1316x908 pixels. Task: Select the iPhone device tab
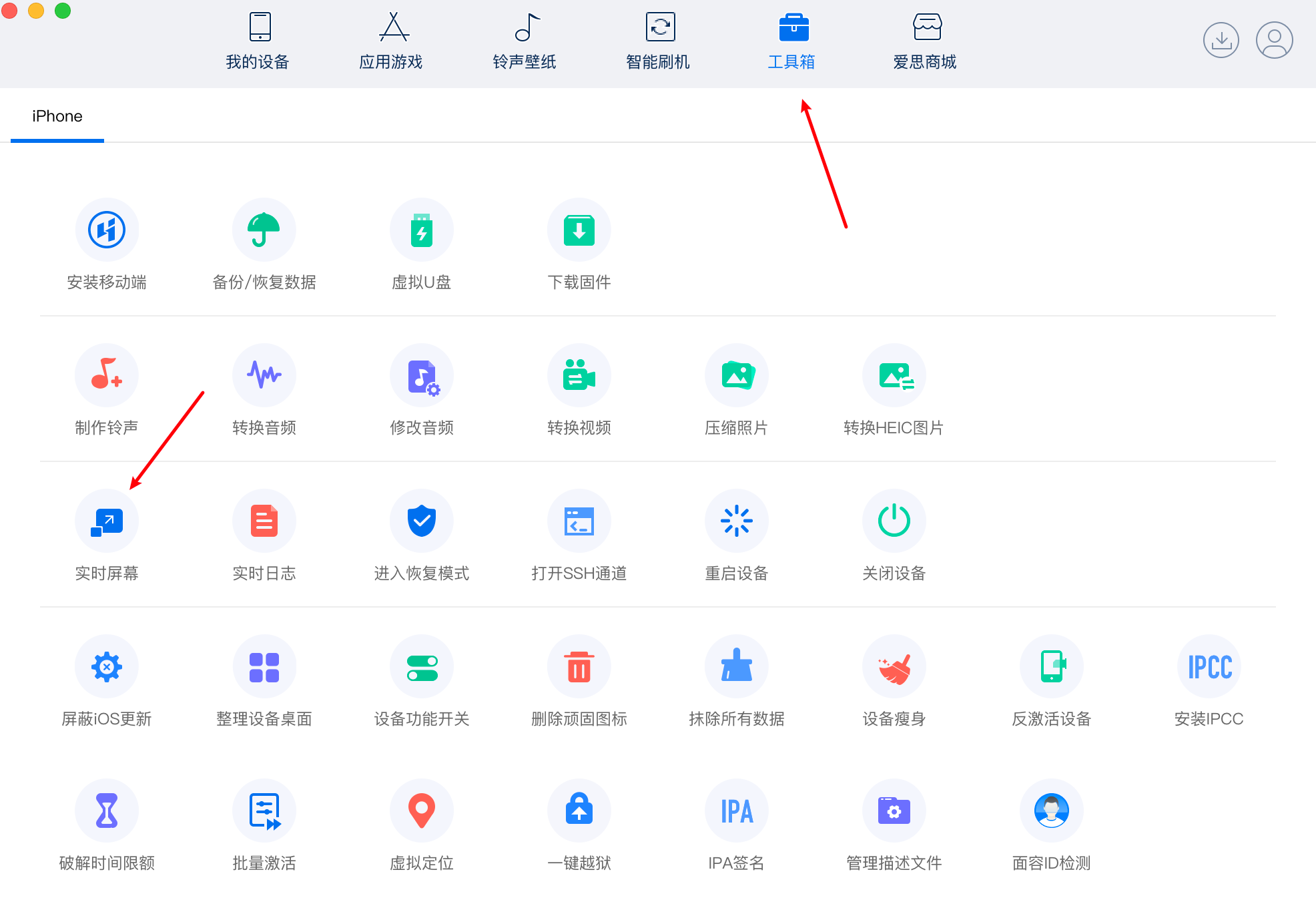pos(57,116)
